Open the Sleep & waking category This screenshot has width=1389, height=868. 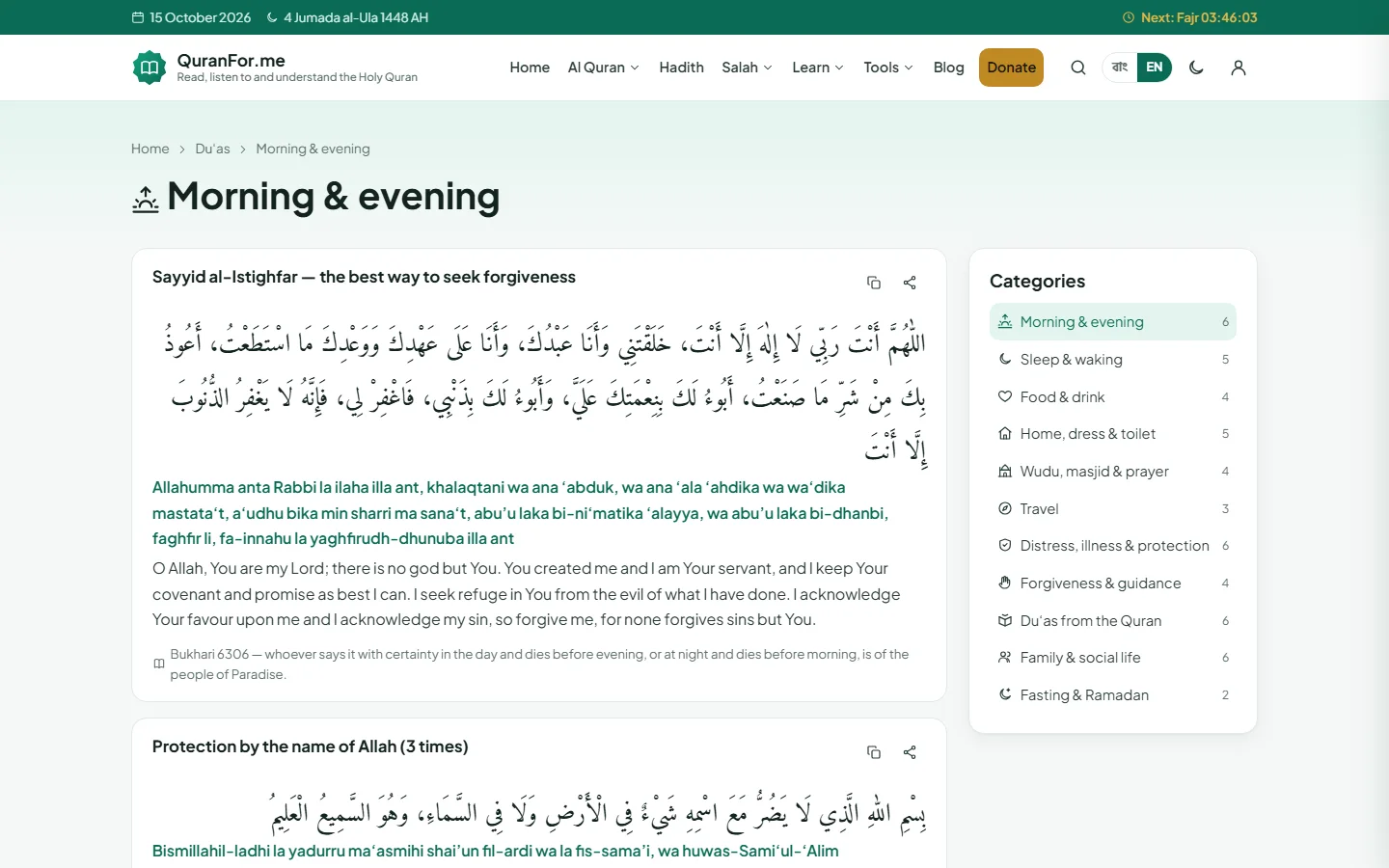click(x=1112, y=360)
